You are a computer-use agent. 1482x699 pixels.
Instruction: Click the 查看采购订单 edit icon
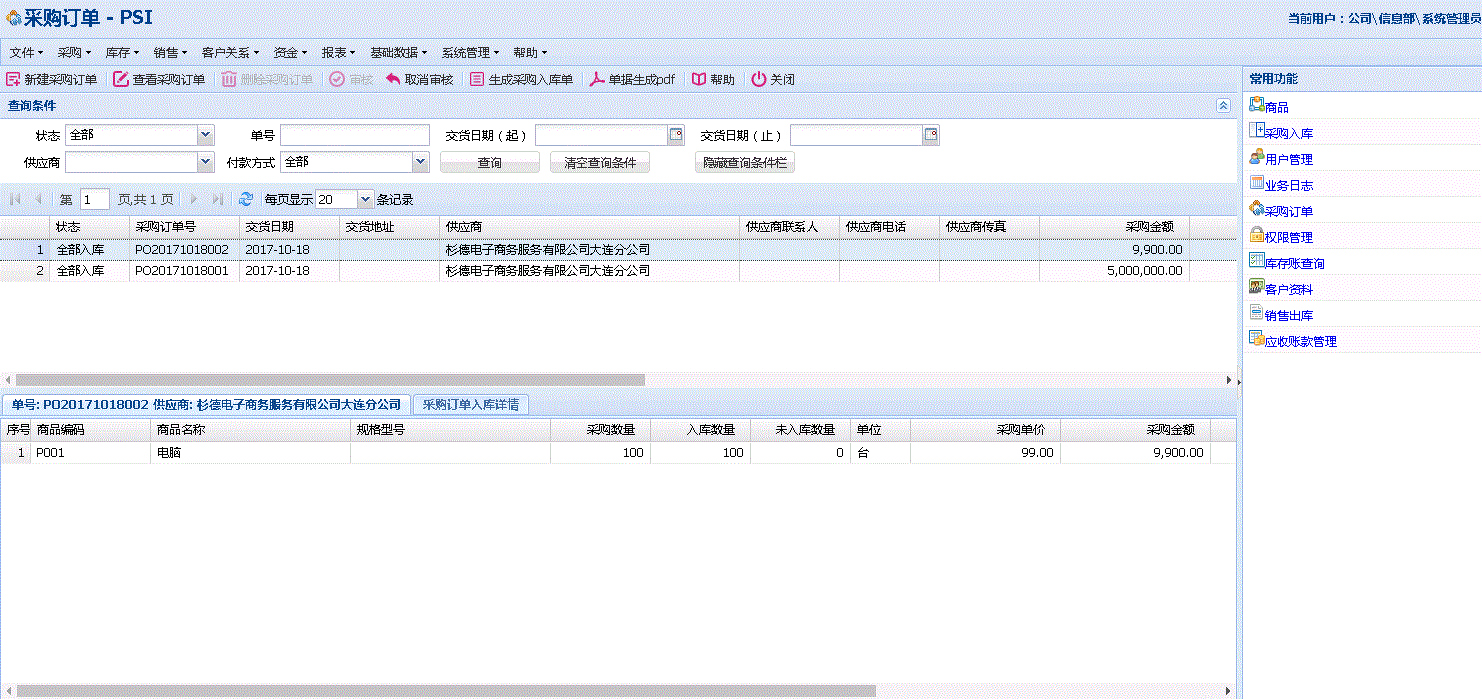point(121,80)
